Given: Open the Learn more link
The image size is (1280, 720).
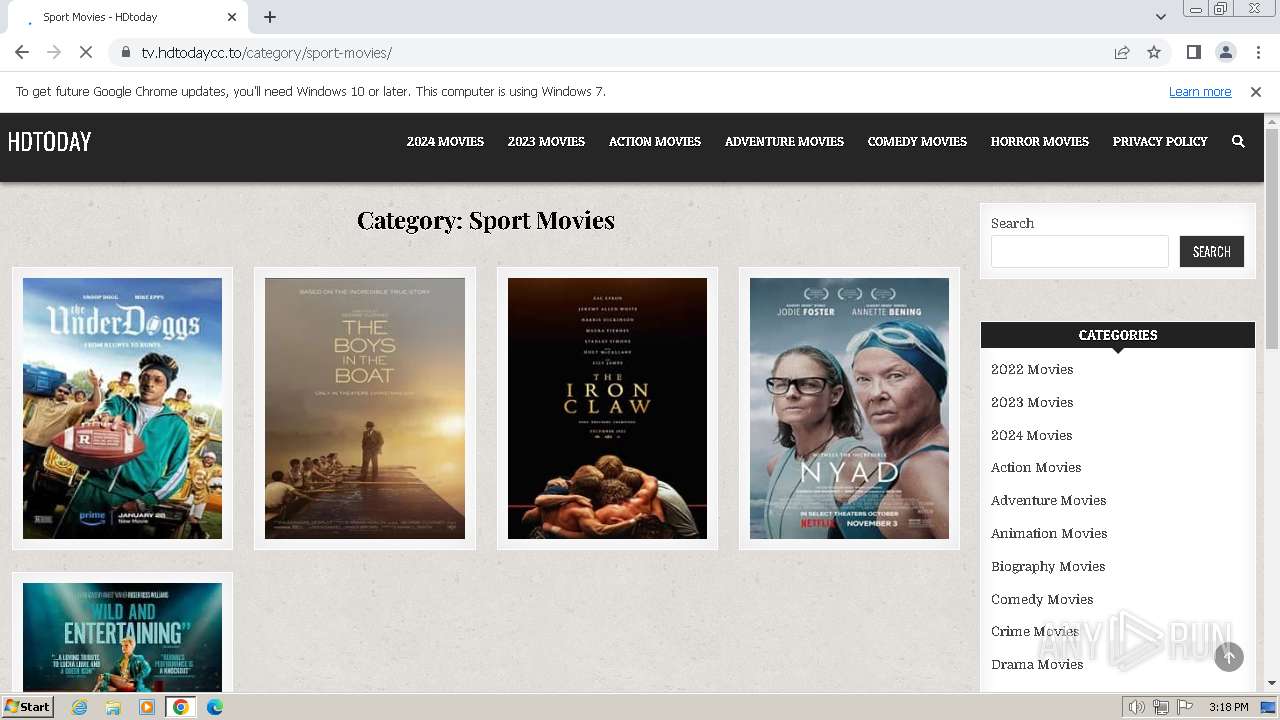Looking at the screenshot, I should click(x=1200, y=91).
